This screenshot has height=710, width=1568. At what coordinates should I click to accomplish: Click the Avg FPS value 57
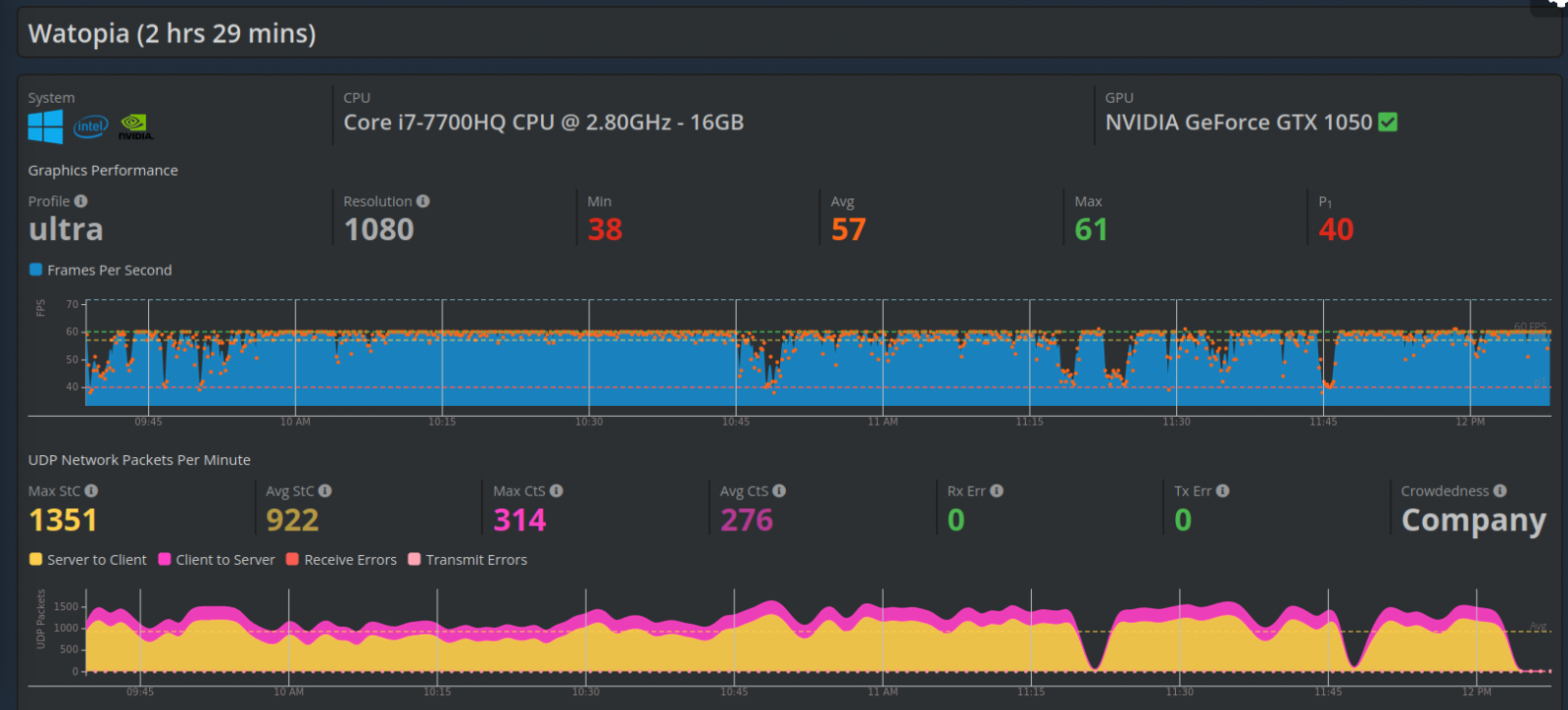pyautogui.click(x=849, y=229)
